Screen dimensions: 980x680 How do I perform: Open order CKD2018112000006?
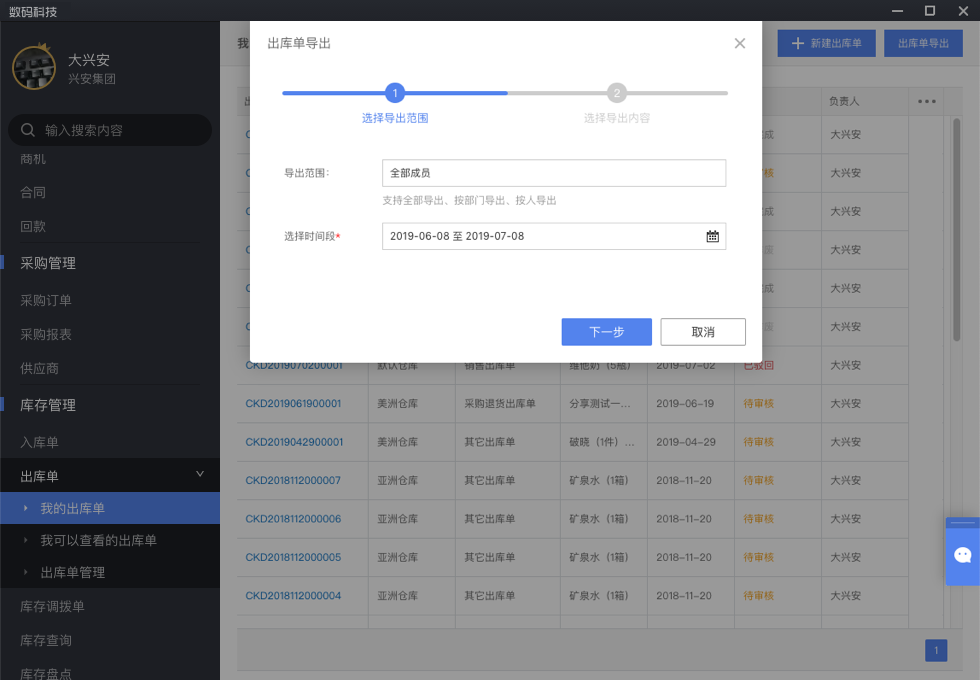293,519
